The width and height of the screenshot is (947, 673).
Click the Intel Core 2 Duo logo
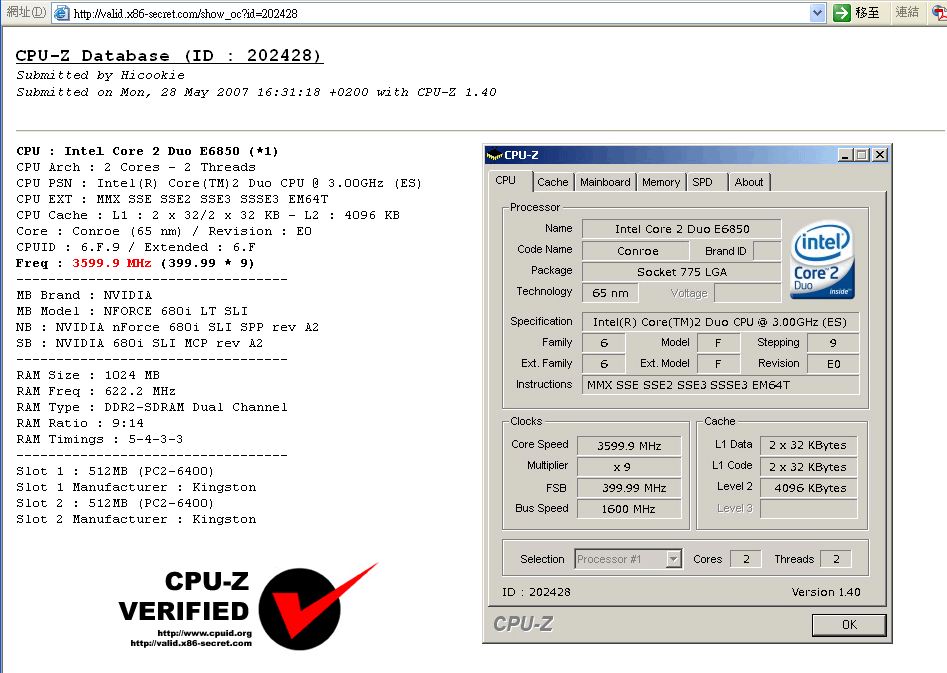pos(822,260)
